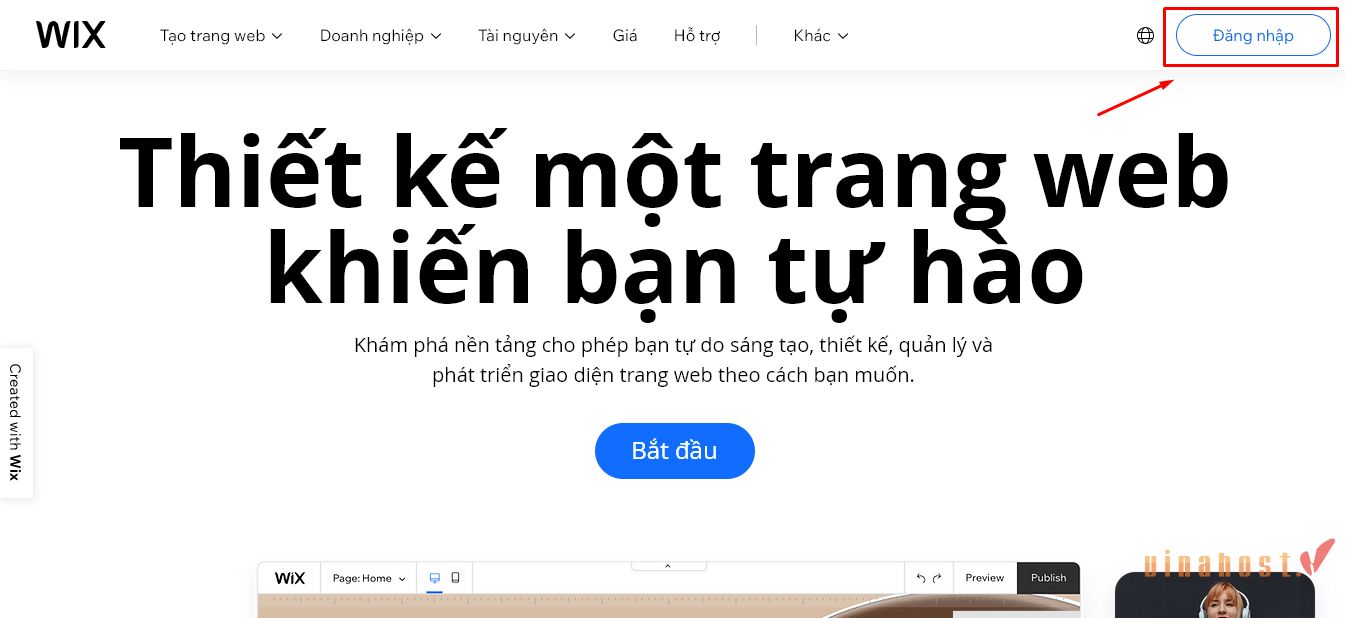Click the Wix logo in the header

(70, 35)
